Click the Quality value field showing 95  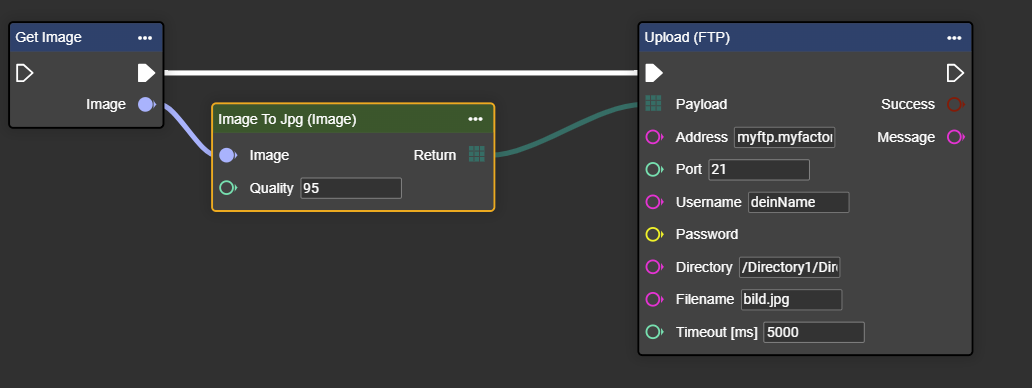point(351,188)
